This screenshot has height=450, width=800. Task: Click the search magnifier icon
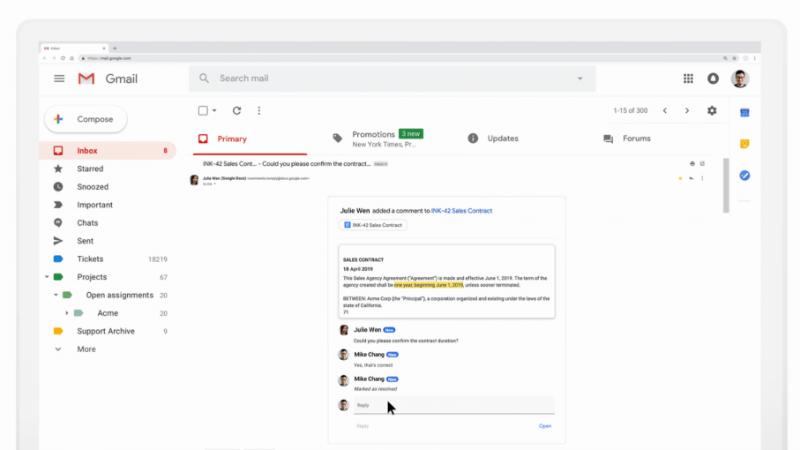[204, 78]
